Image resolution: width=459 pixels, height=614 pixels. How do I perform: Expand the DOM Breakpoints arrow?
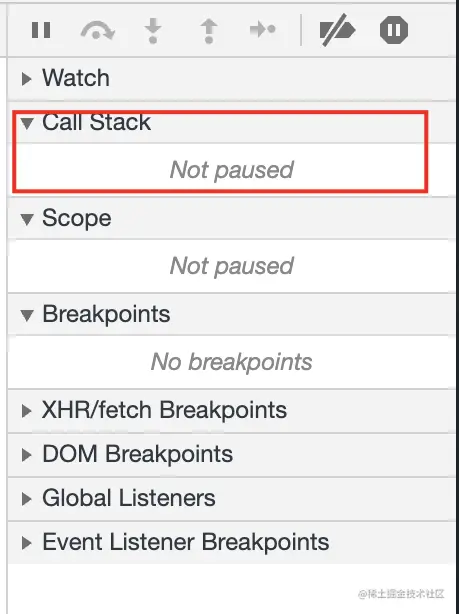[x=27, y=455]
